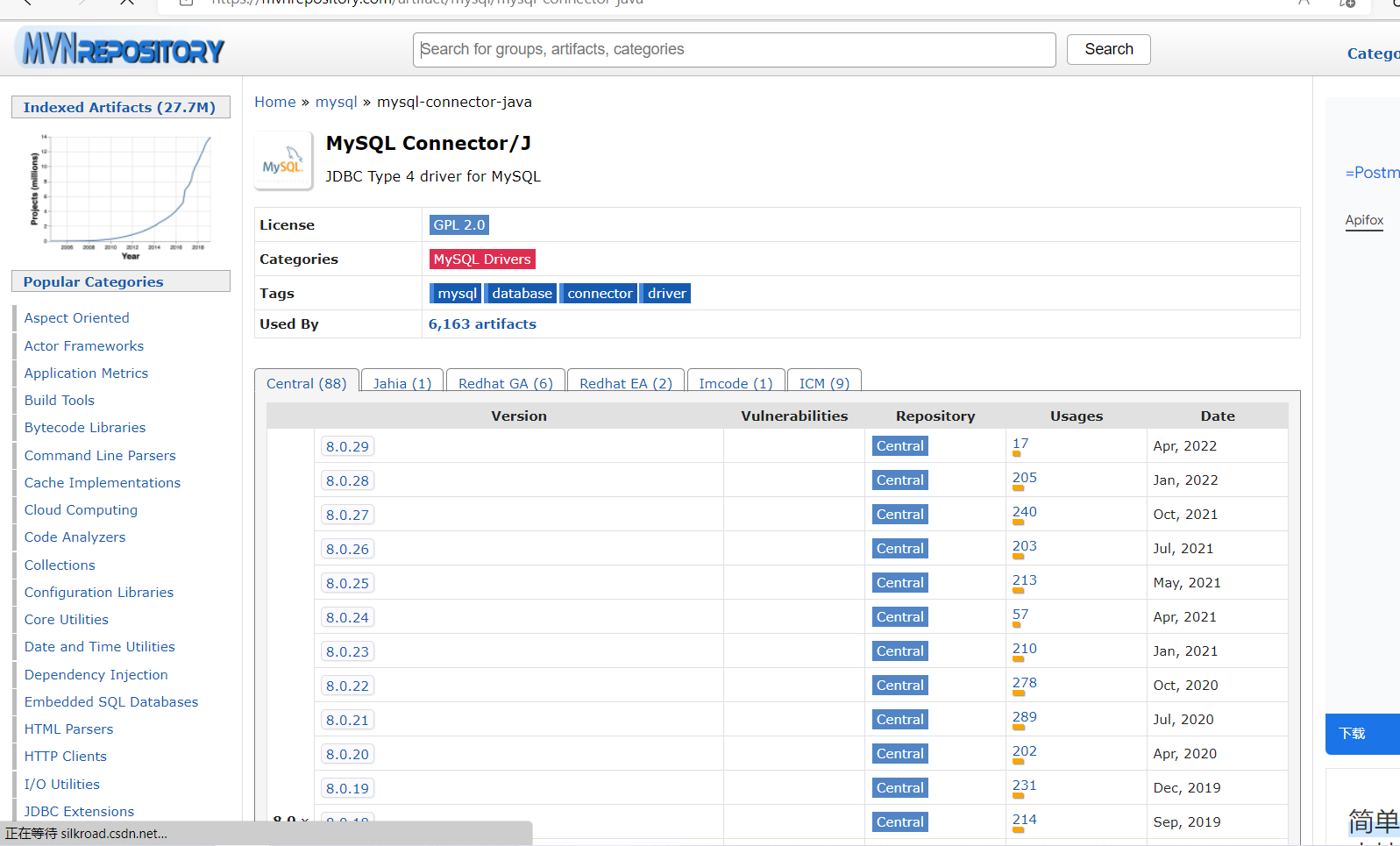Switch to the Jahia (1) tab
1400x846 pixels.
point(402,383)
